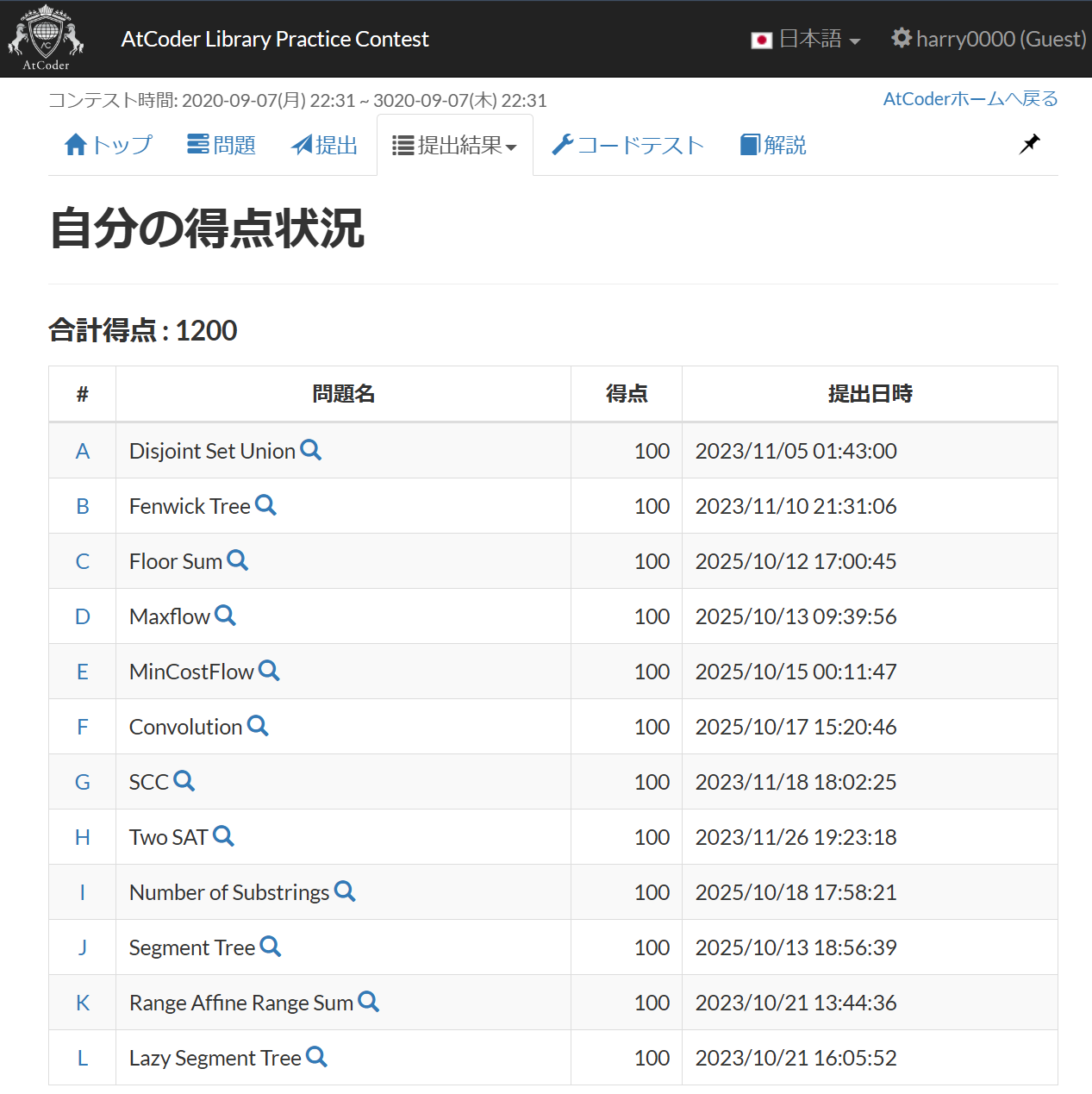
Task: Click the AtCoderホームへ戻る link
Action: pos(970,99)
